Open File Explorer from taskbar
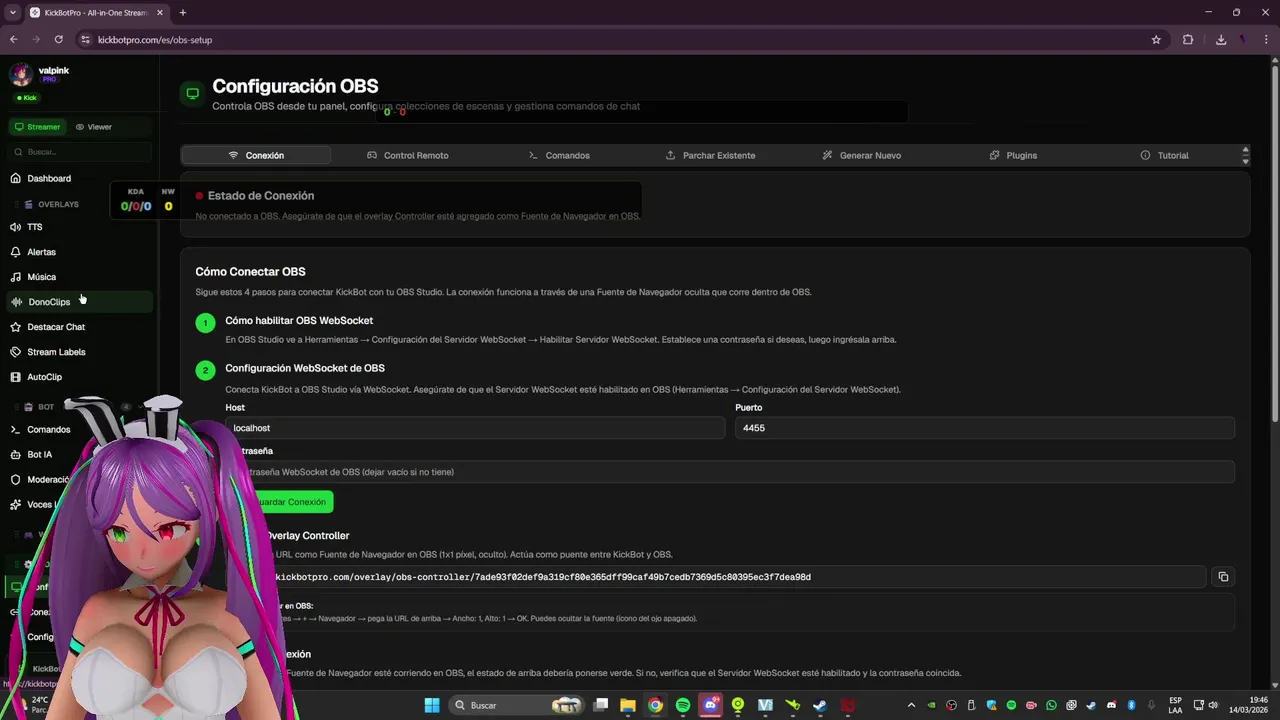The height and width of the screenshot is (720, 1280). [x=628, y=705]
